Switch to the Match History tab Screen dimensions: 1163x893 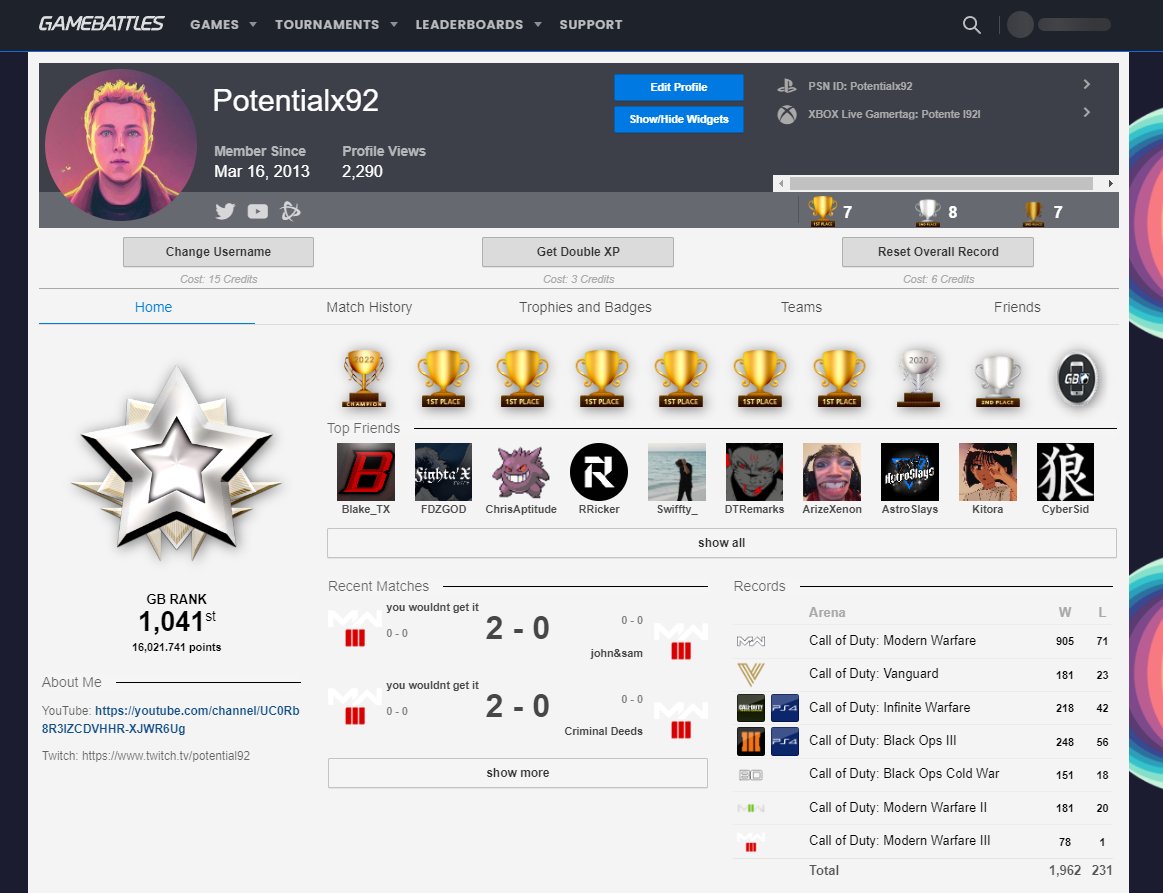[369, 307]
